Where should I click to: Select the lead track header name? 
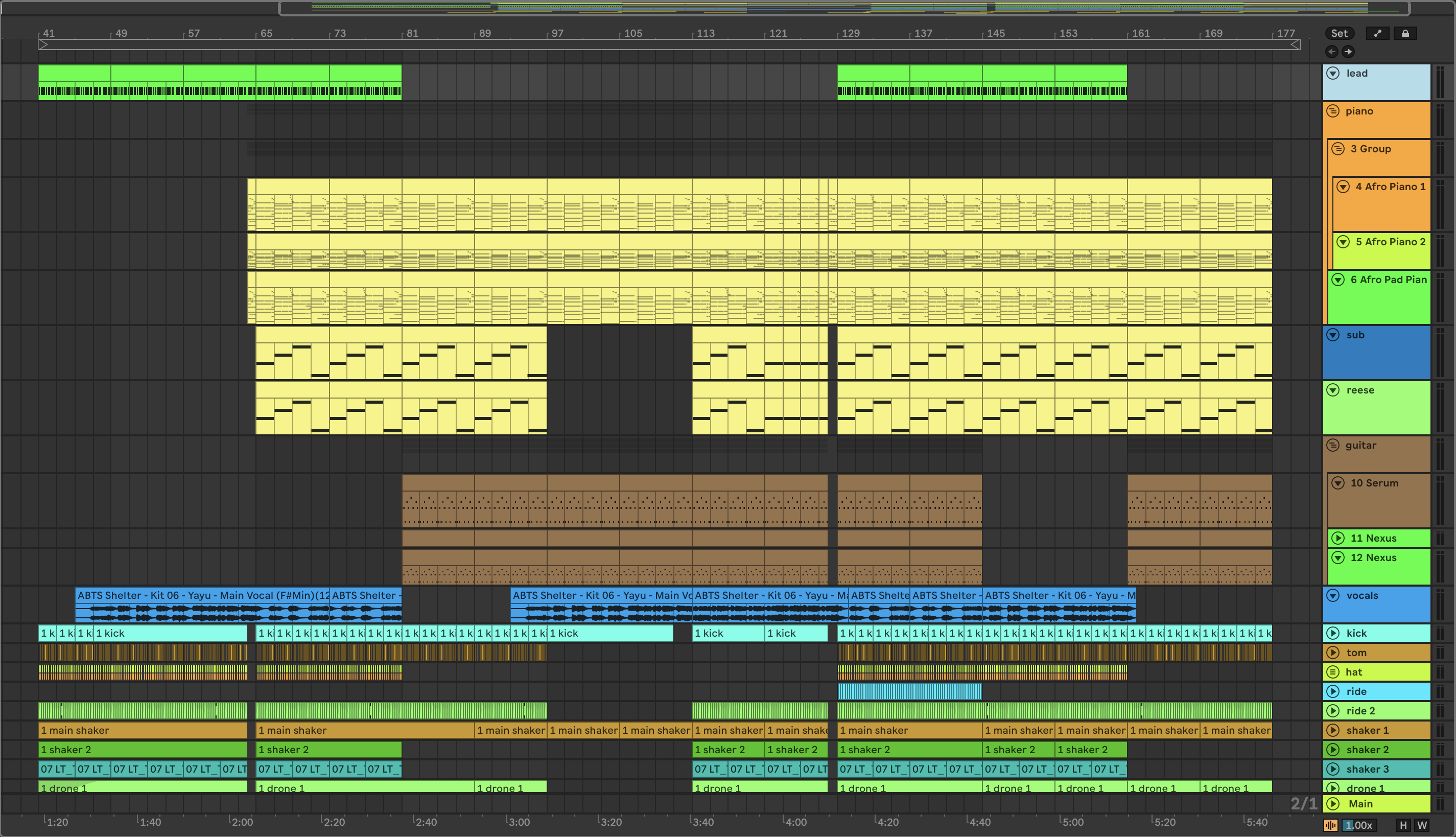point(1356,73)
